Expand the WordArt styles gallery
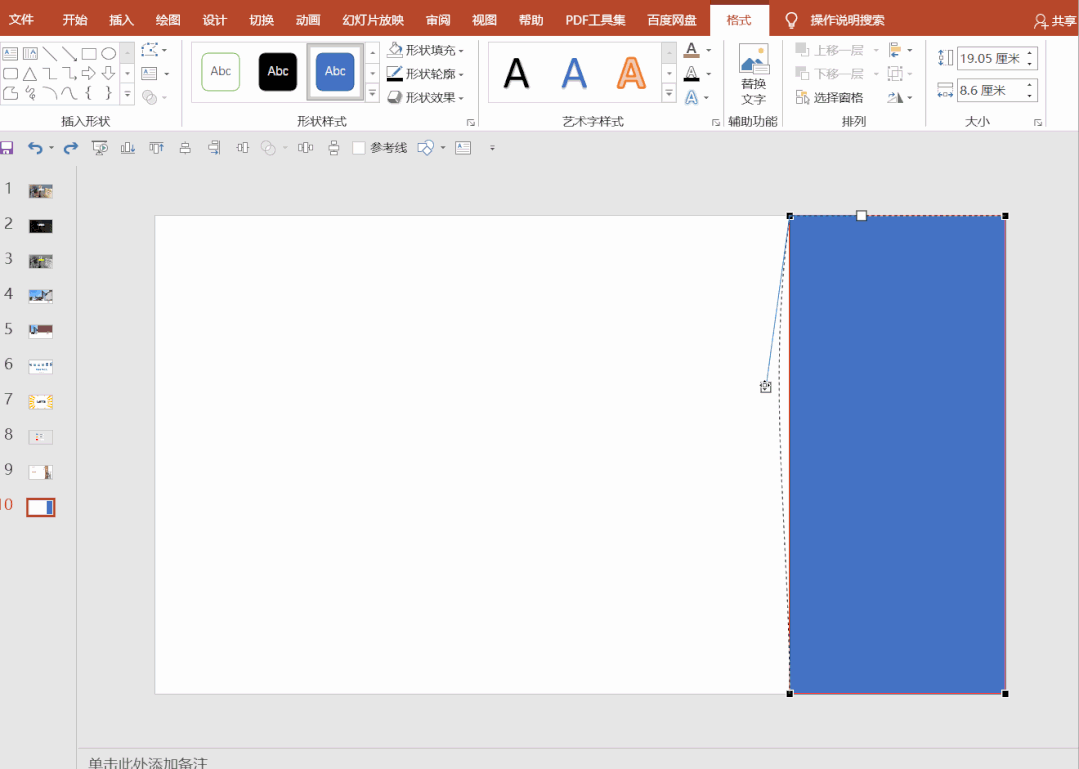The image size is (1079, 769). click(x=669, y=94)
